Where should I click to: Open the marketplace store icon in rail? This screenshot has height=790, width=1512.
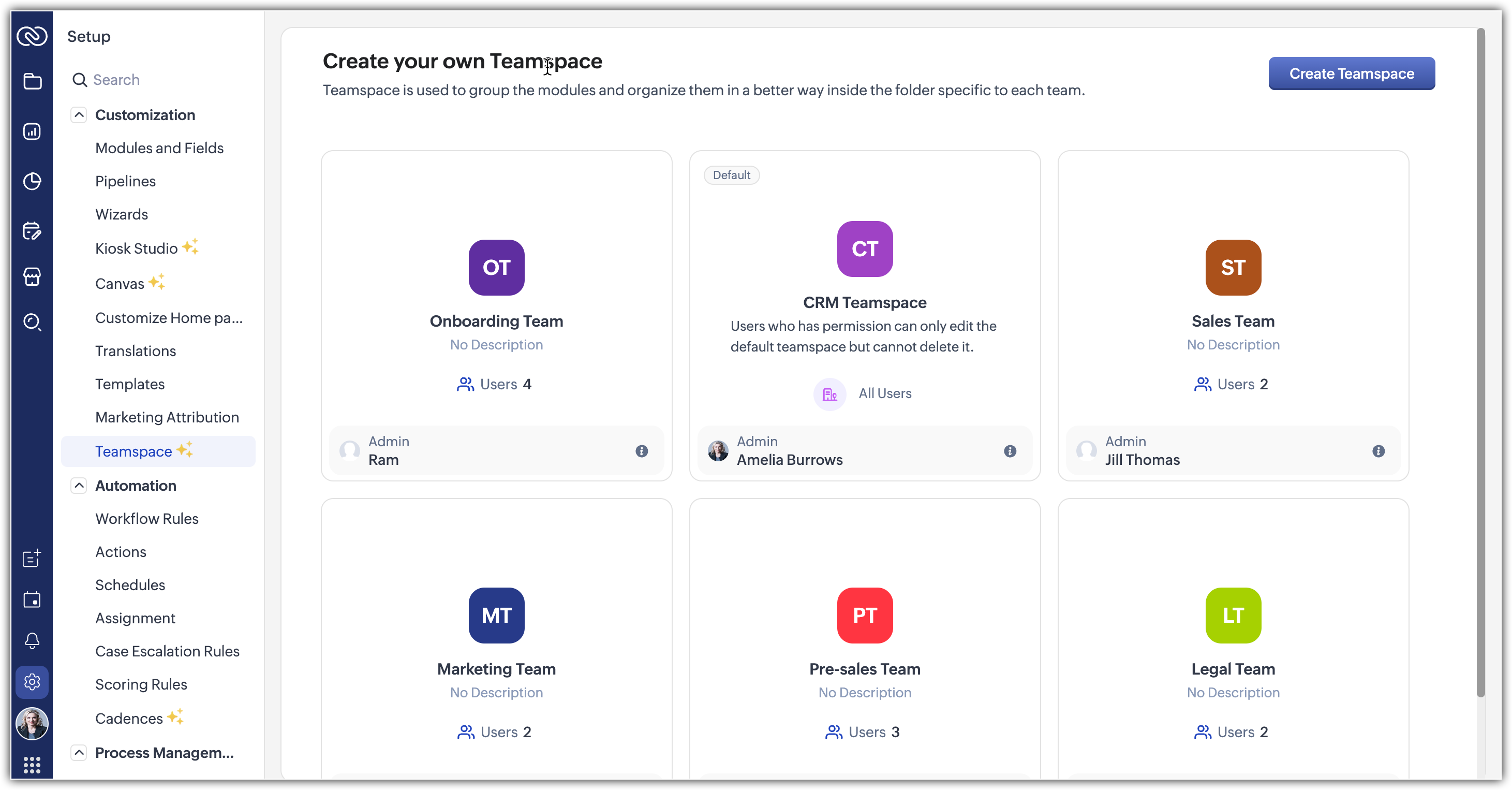(32, 276)
